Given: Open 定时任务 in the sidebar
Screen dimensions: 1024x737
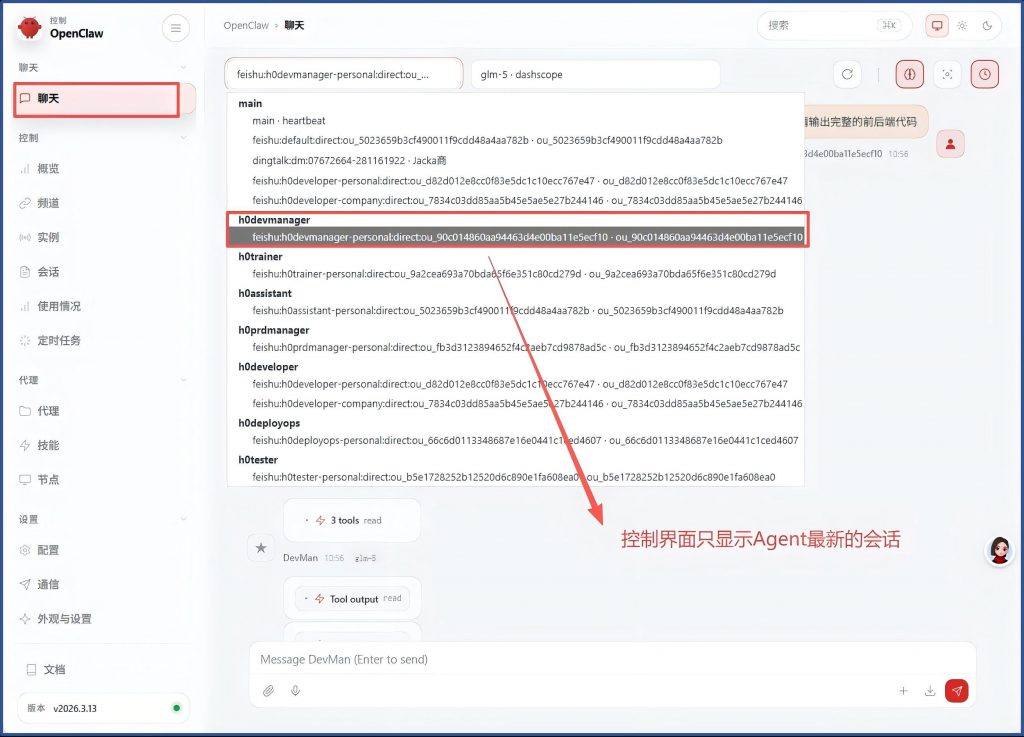Looking at the screenshot, I should tap(58, 340).
